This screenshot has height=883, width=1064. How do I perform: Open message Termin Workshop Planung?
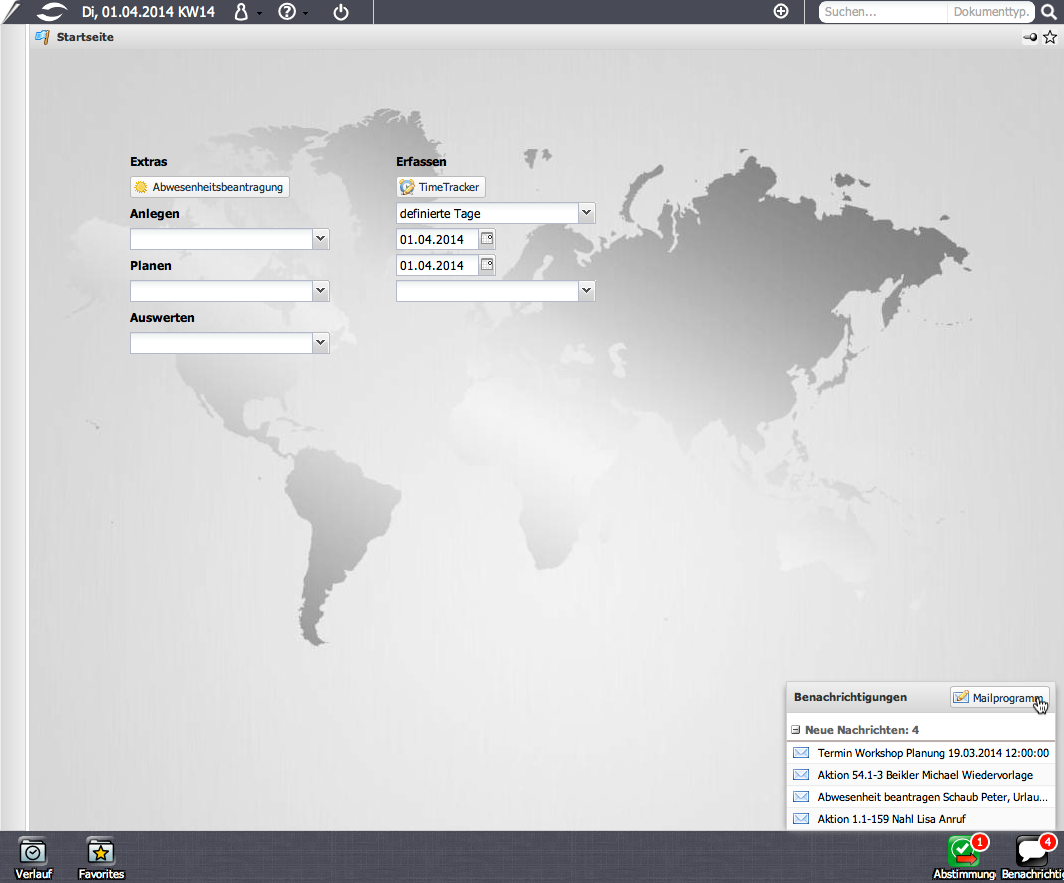pyautogui.click(x=932, y=752)
